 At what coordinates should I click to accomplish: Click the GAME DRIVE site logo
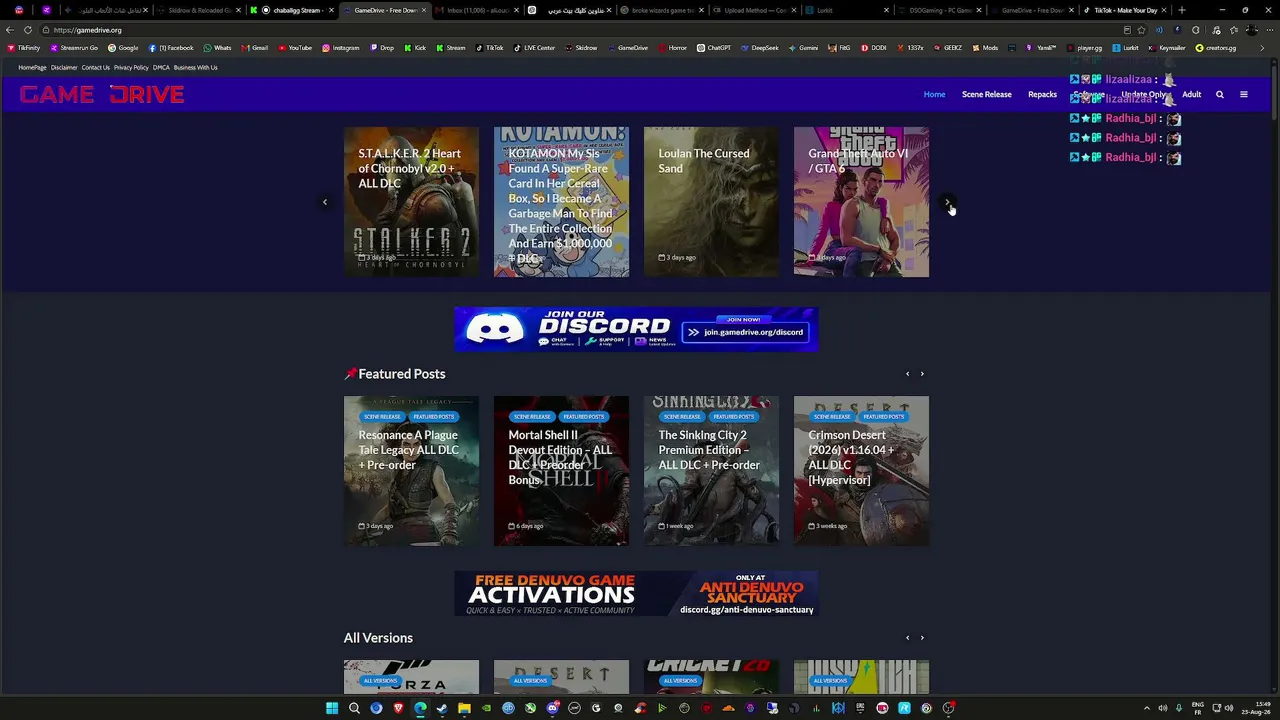(x=102, y=95)
